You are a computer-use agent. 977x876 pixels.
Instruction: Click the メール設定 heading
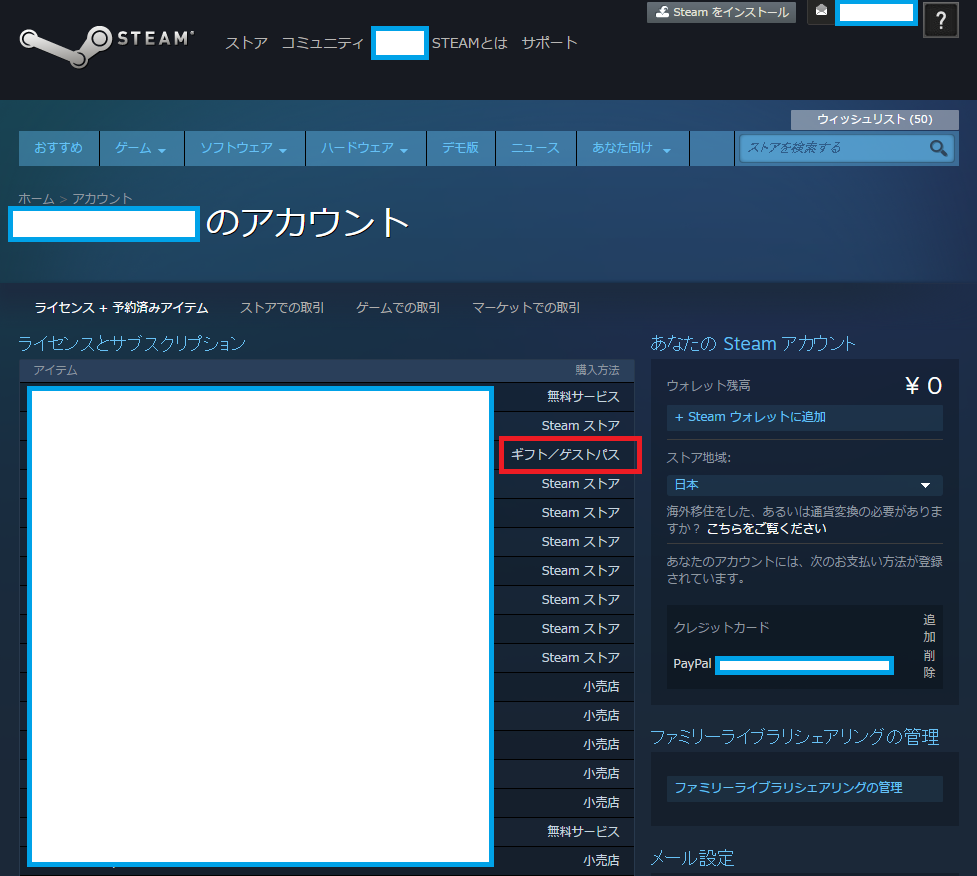(x=692, y=858)
